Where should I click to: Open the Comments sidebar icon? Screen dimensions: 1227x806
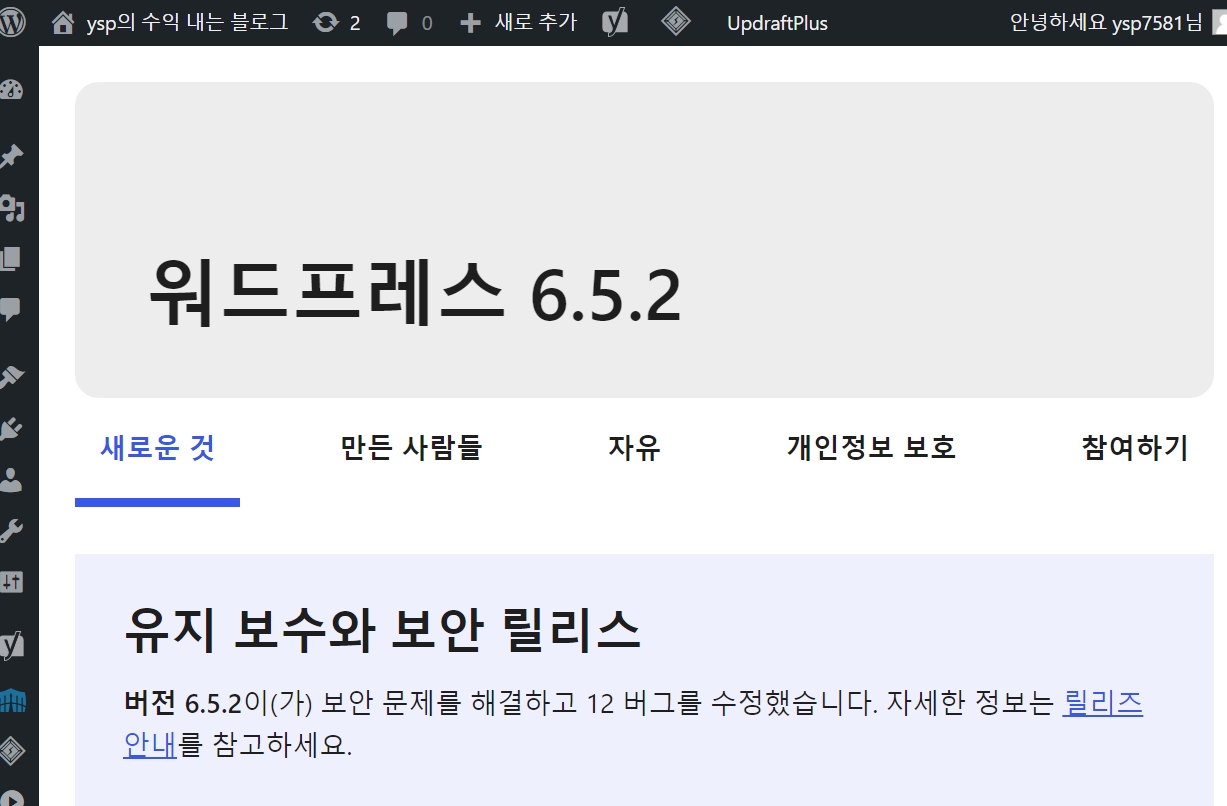pyautogui.click(x=11, y=309)
